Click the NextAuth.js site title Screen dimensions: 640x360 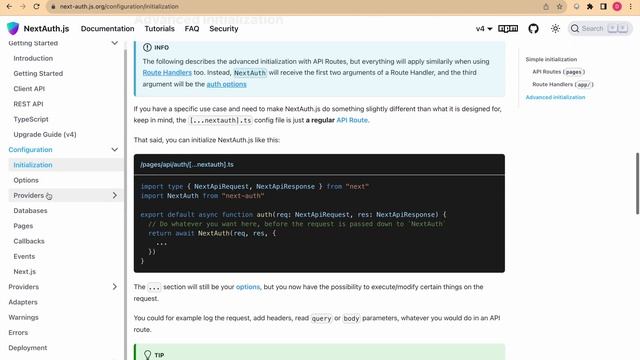point(46,29)
